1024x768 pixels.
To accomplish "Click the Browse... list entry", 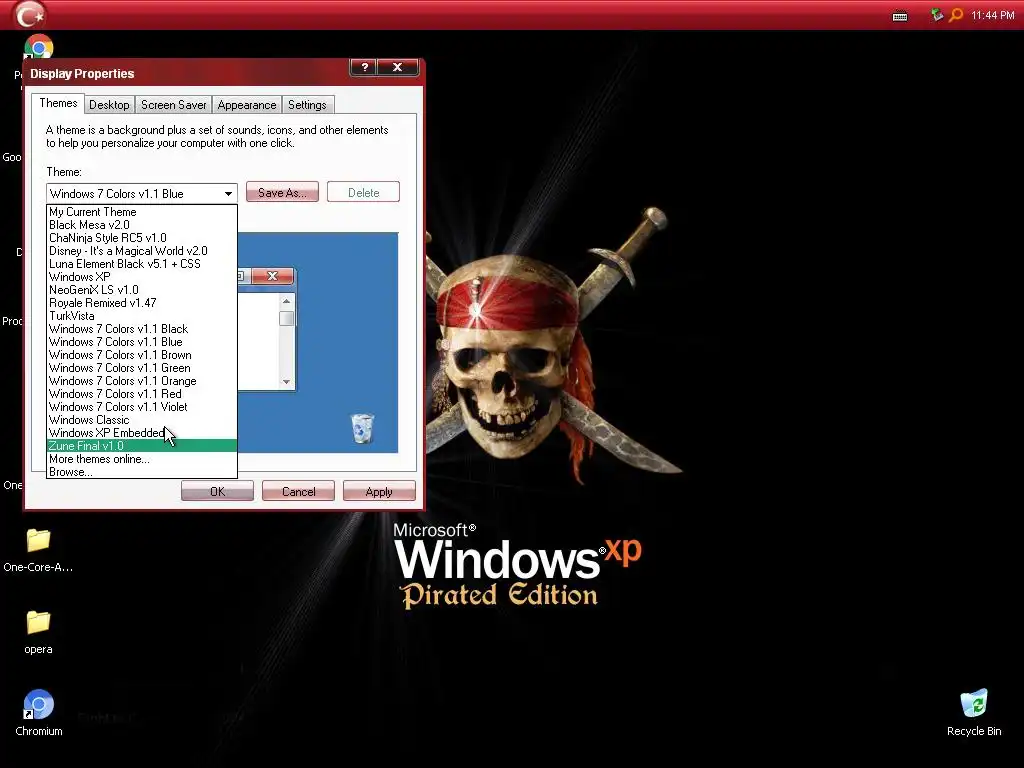I will [x=142, y=472].
